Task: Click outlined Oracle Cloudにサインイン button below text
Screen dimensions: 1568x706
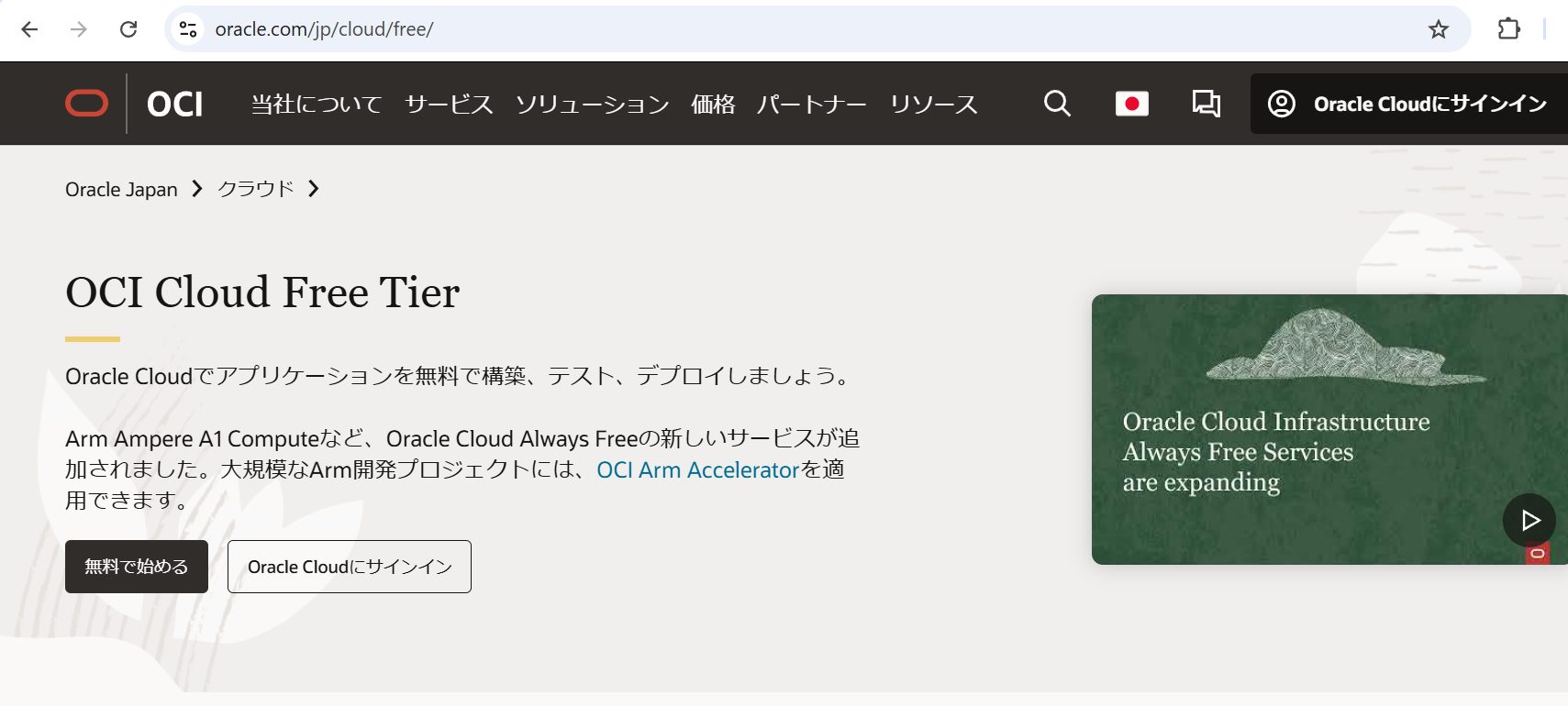Action: click(350, 567)
